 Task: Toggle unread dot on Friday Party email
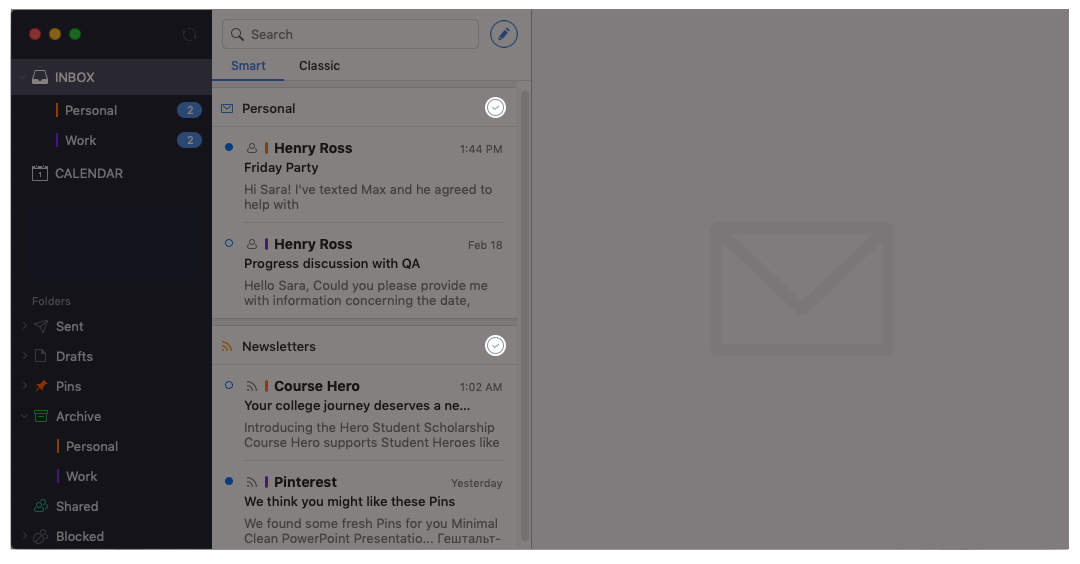coord(229,147)
